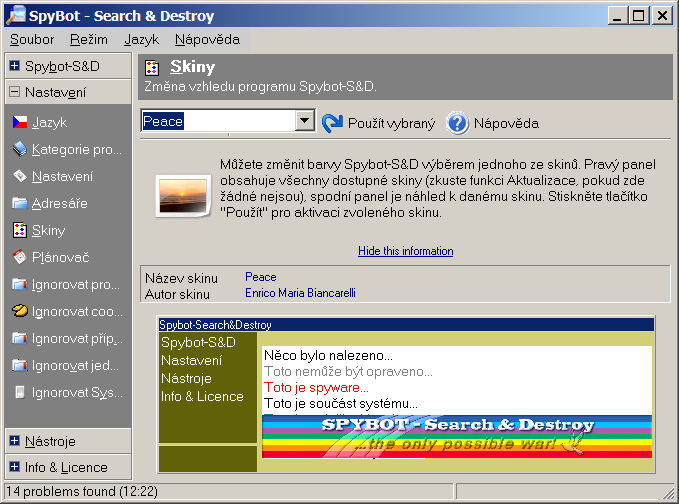The width and height of the screenshot is (679, 504).
Task: Open Kategorie pro... in sidebar
Action: (77, 149)
